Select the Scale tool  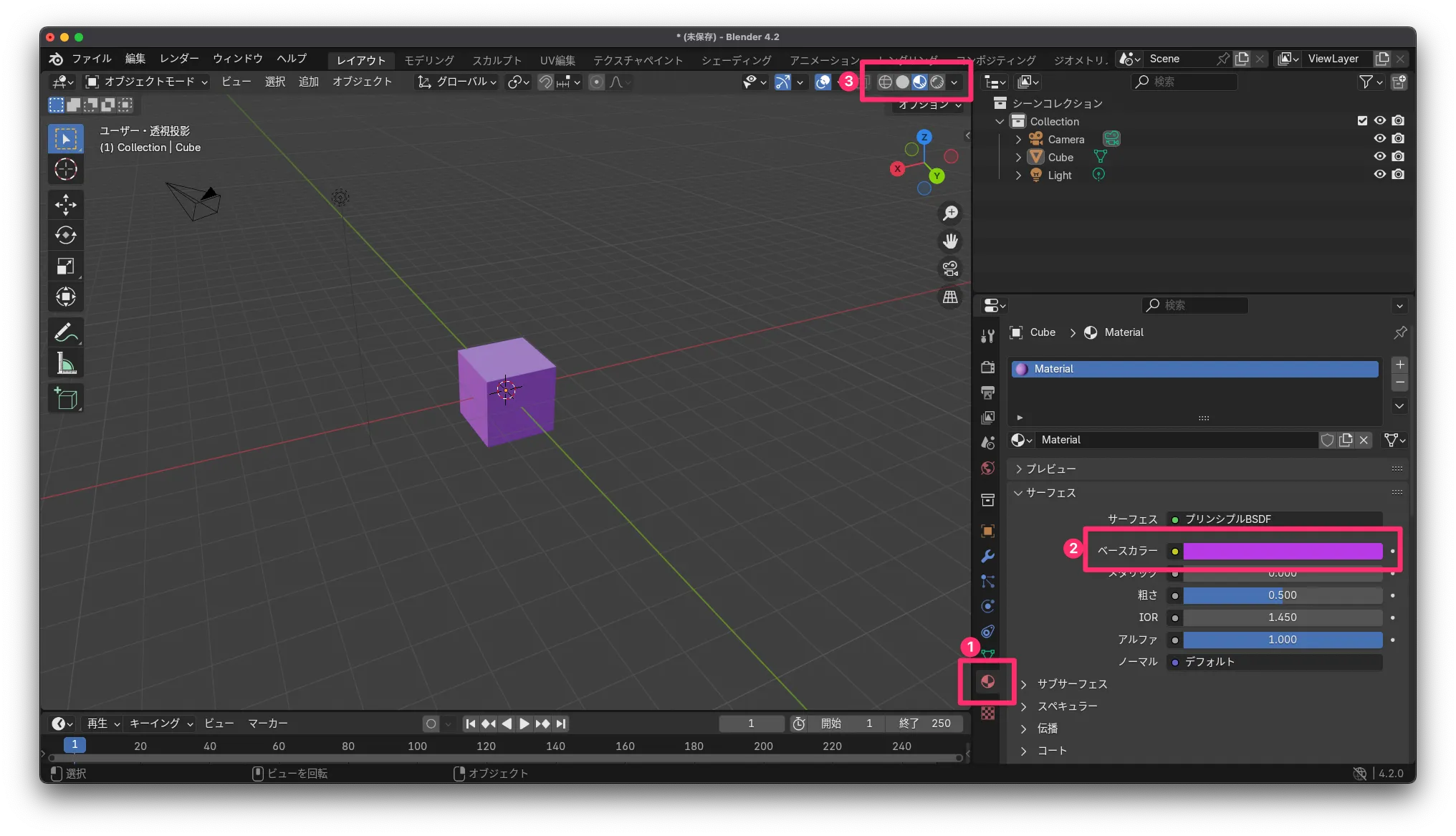click(66, 266)
